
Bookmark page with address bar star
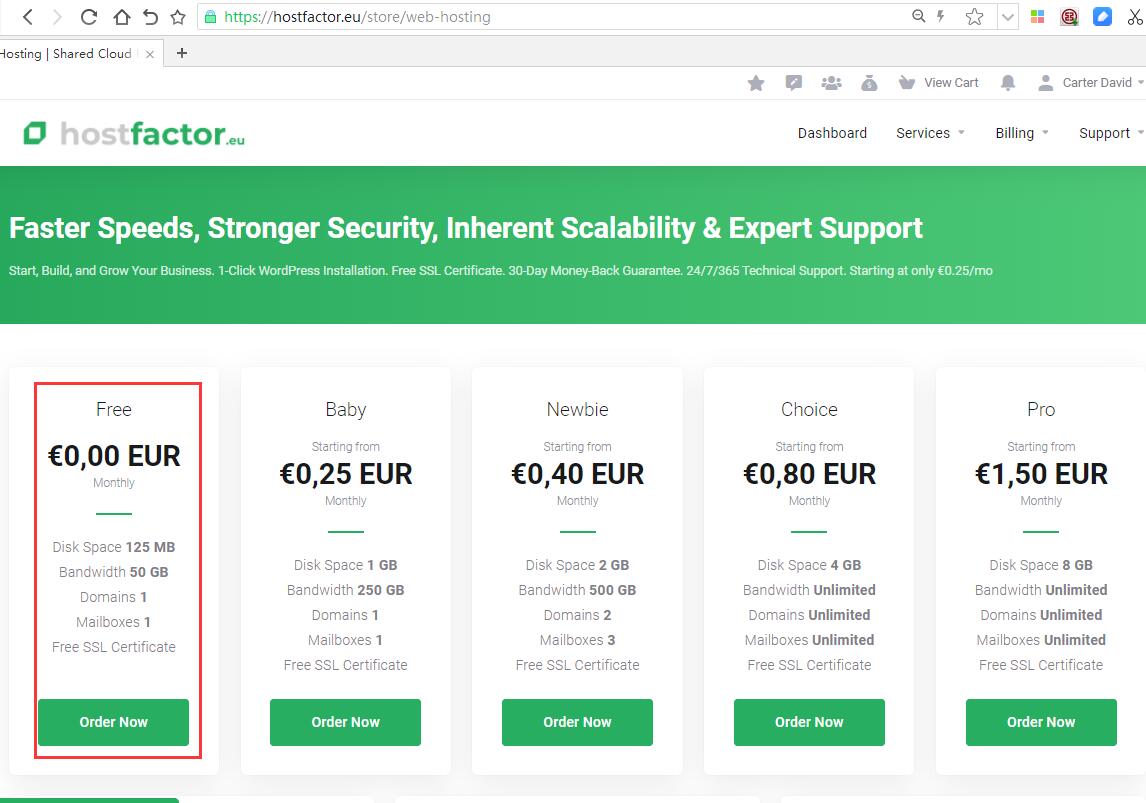tap(974, 17)
